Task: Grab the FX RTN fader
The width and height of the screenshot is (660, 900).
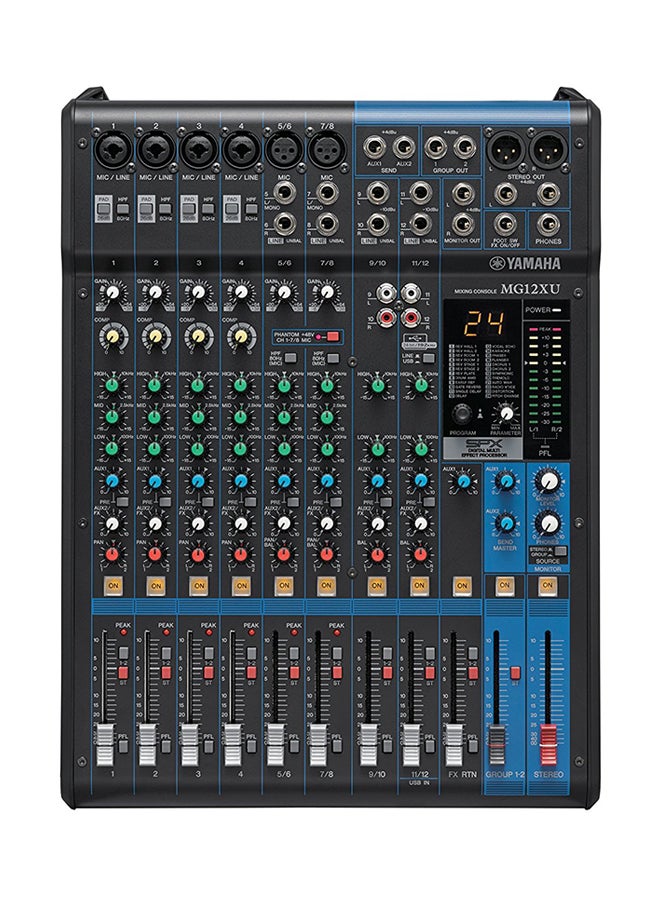Action: pos(454,744)
